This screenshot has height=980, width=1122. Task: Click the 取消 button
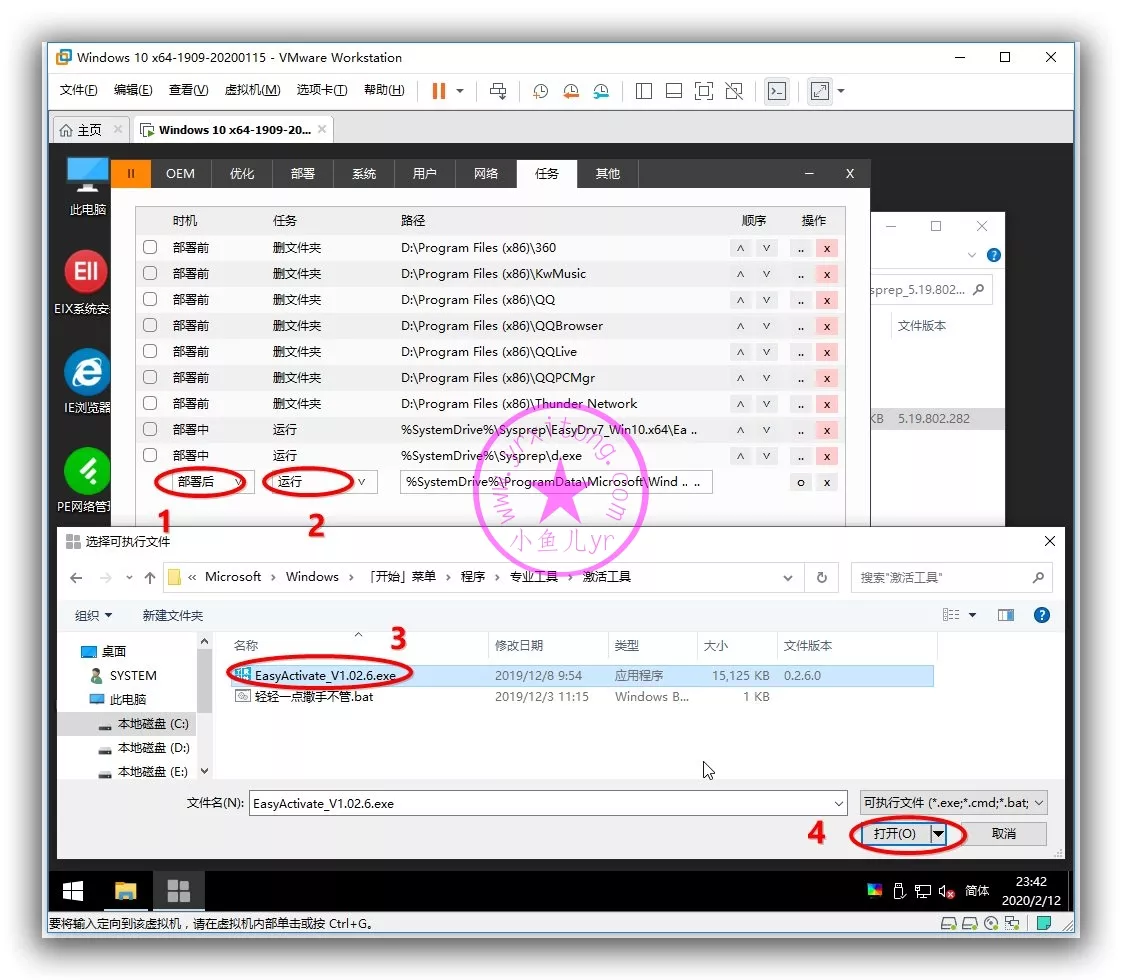pyautogui.click(x=1003, y=834)
